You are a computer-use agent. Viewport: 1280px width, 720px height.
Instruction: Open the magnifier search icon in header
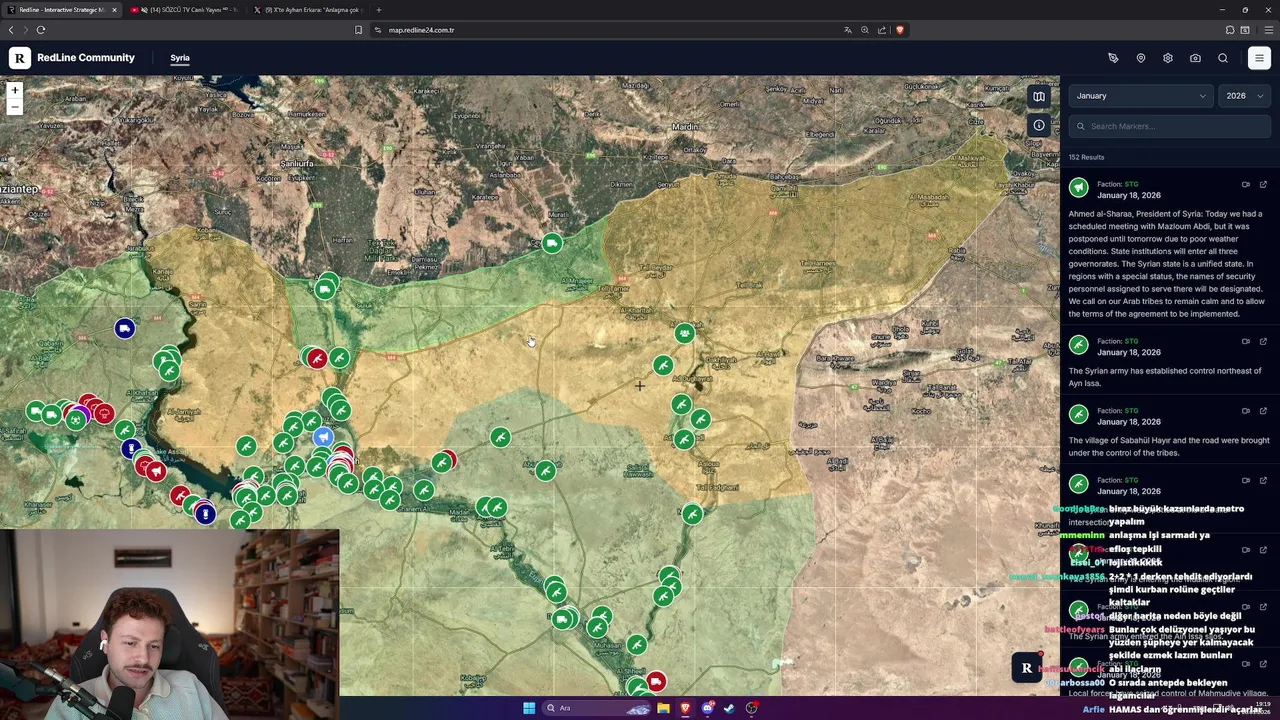tap(1223, 58)
